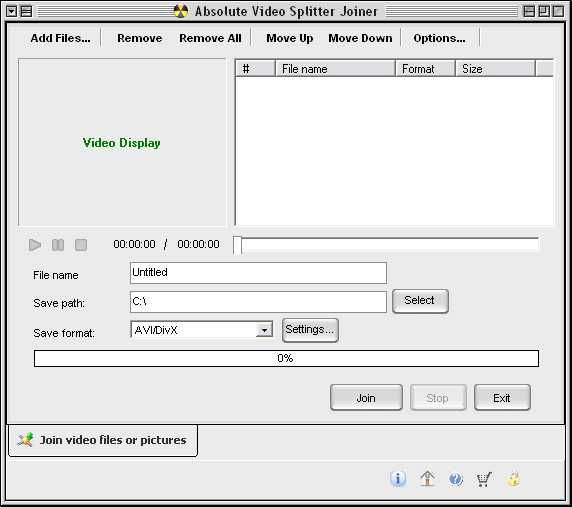The width and height of the screenshot is (572, 507).
Task: Click the video seek slider handle
Action: (x=237, y=245)
